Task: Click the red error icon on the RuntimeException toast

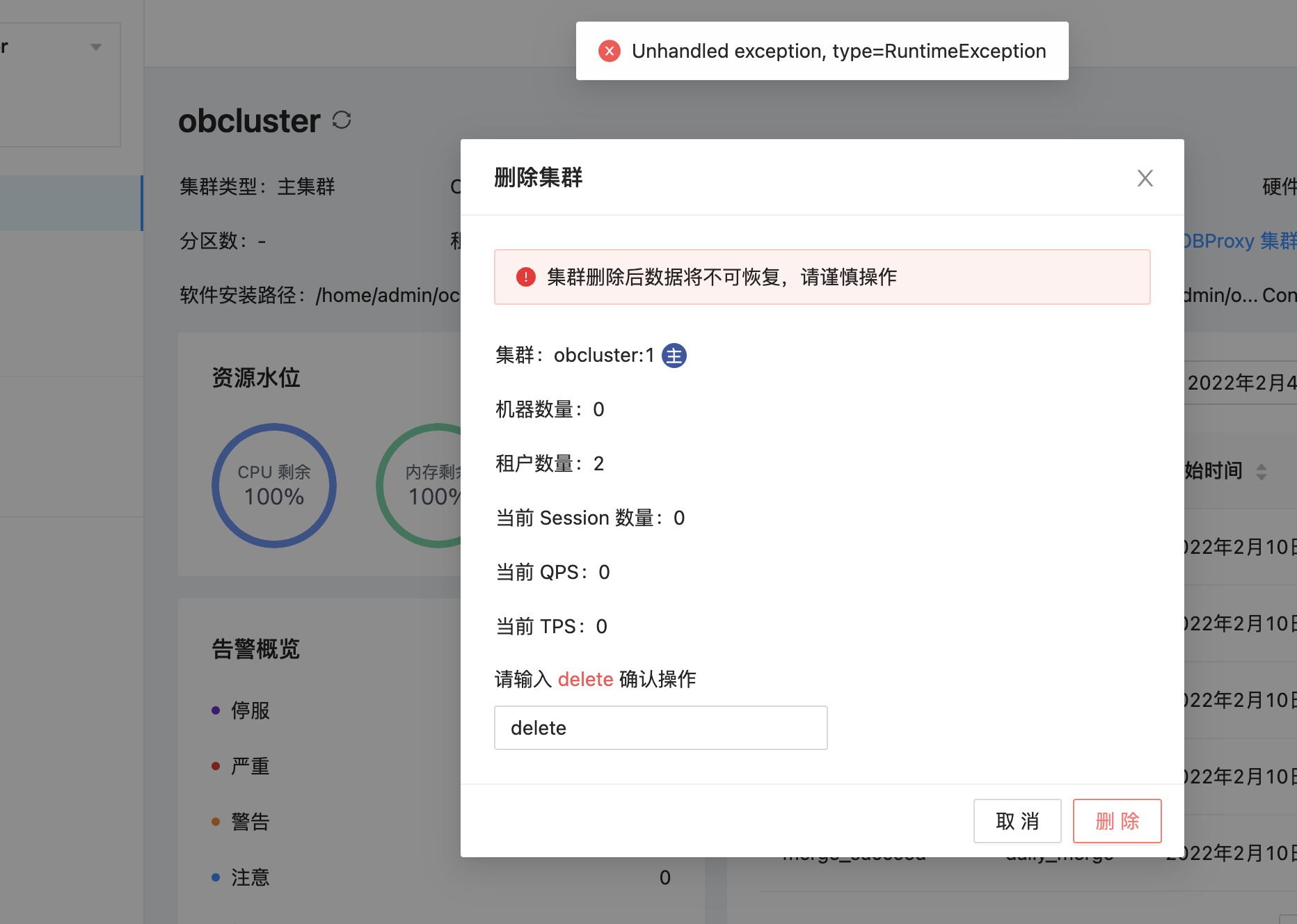Action: coord(609,51)
